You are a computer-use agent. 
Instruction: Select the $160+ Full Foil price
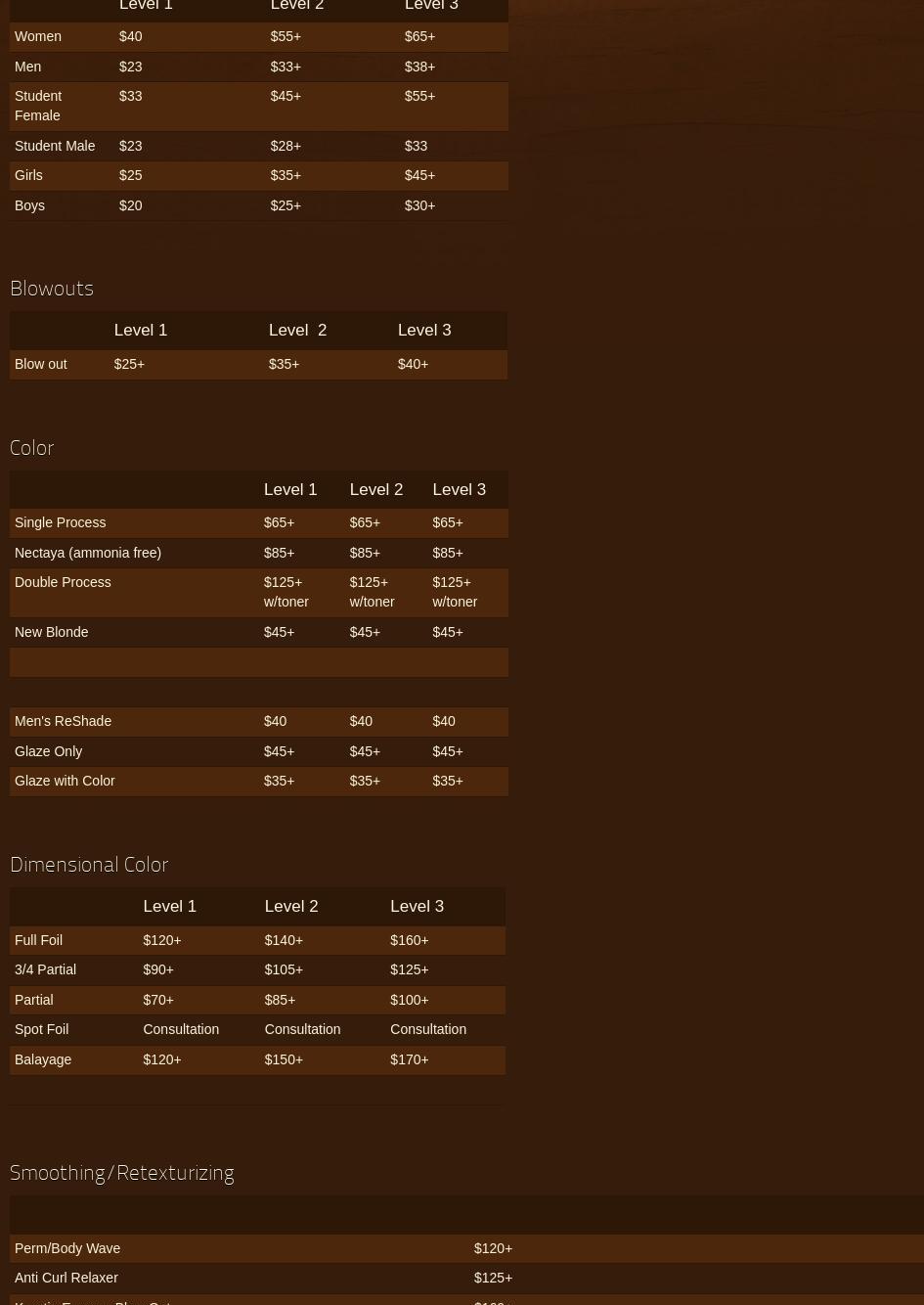(x=409, y=940)
